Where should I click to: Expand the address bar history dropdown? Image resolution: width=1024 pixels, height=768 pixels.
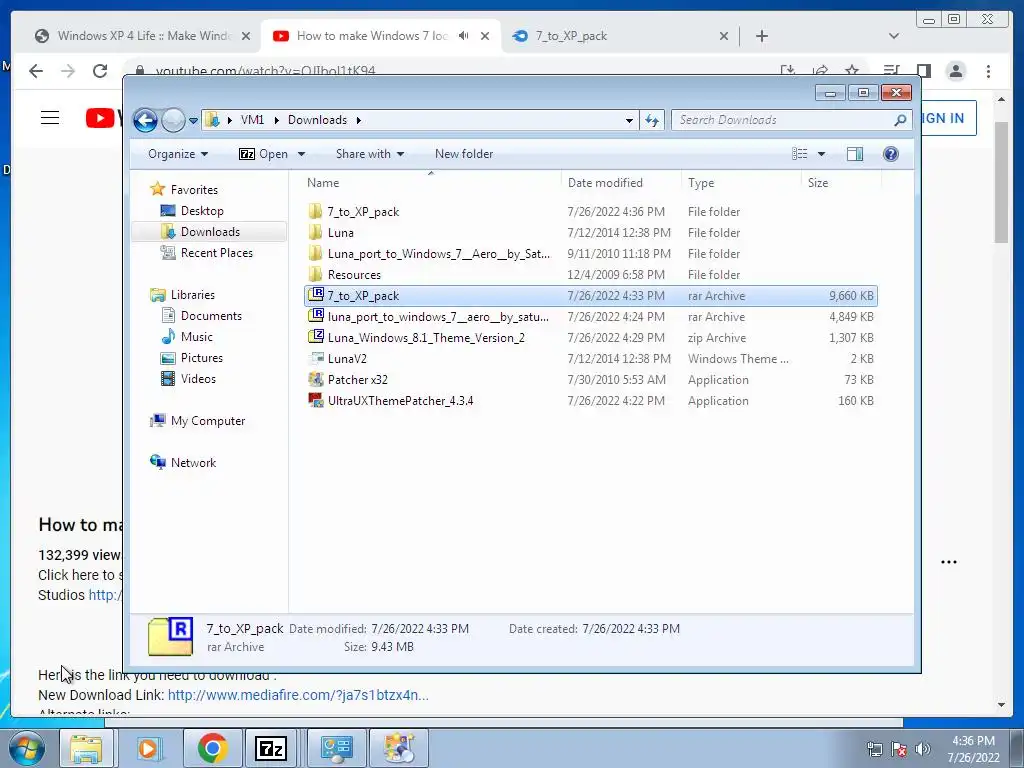629,120
